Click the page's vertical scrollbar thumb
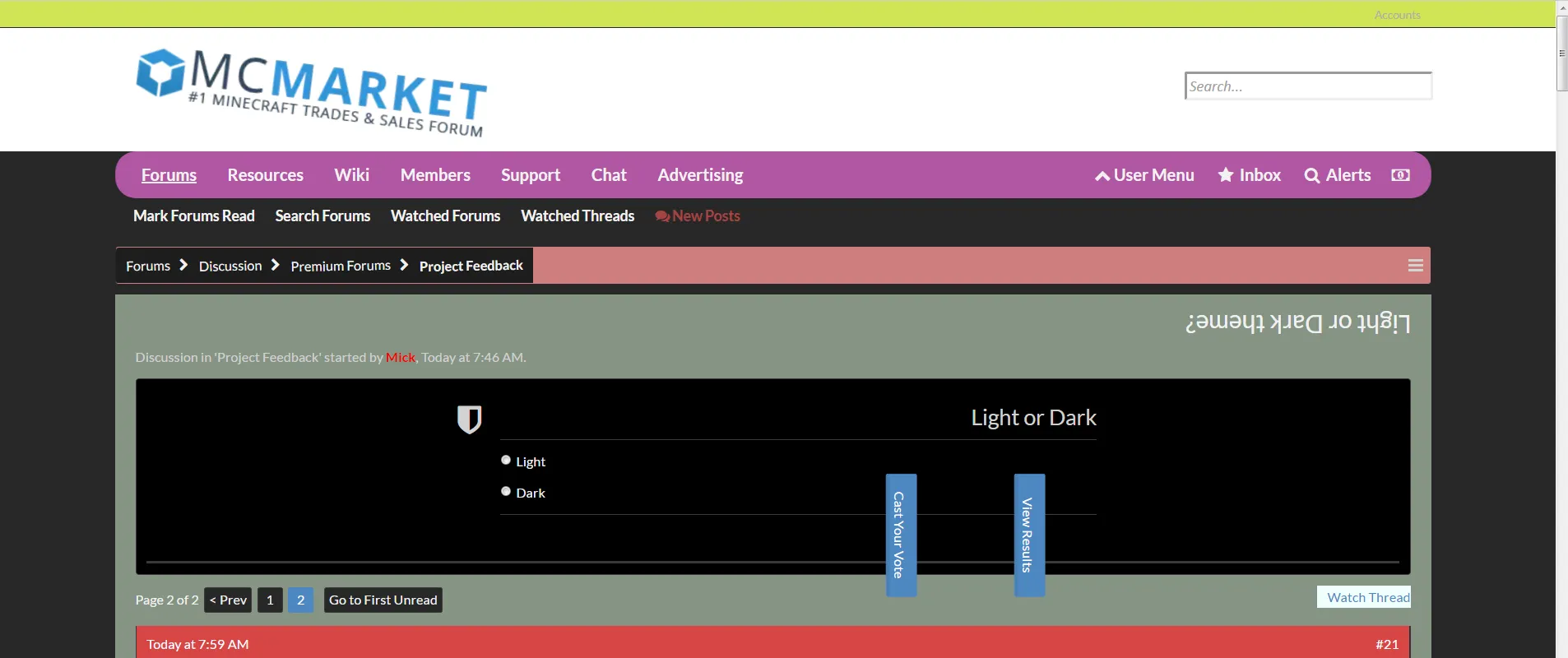 click(x=1561, y=53)
